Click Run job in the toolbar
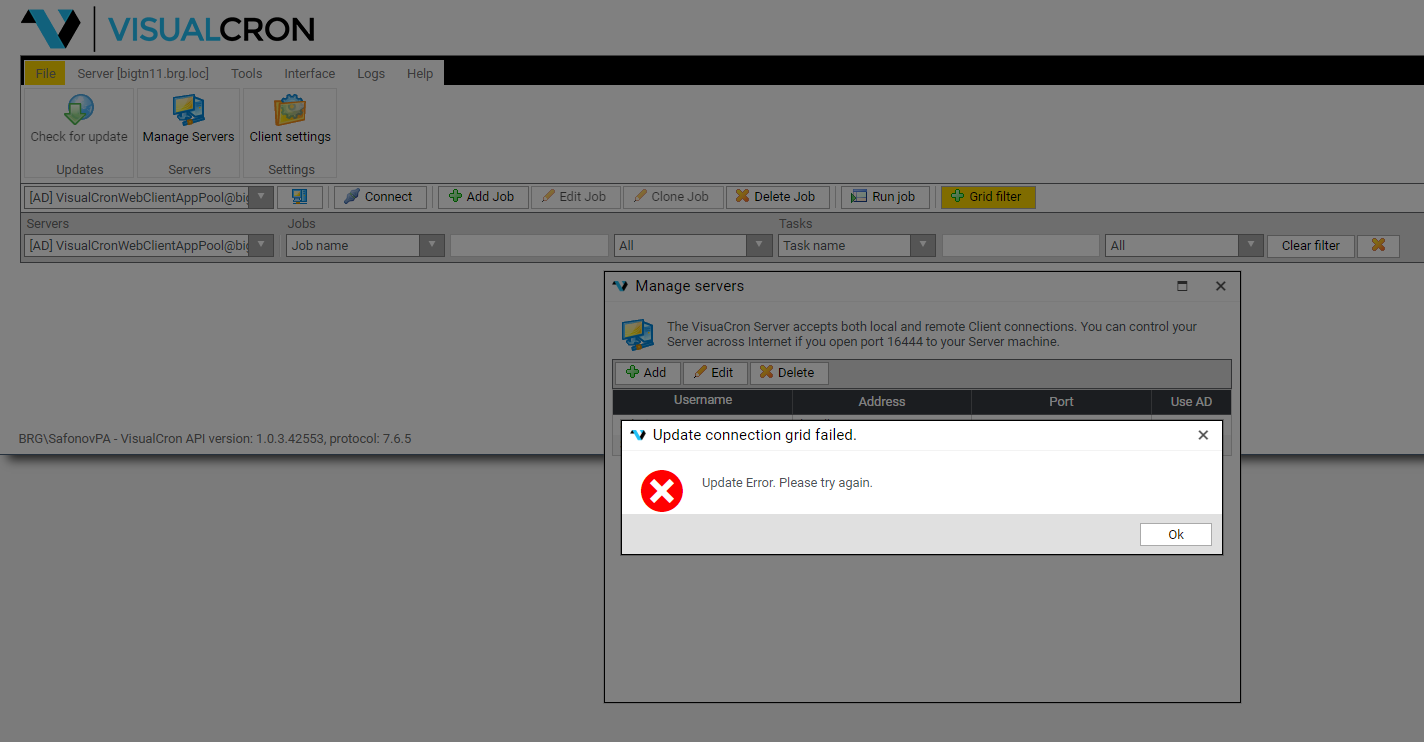This screenshot has width=1424, height=742. pos(885,196)
